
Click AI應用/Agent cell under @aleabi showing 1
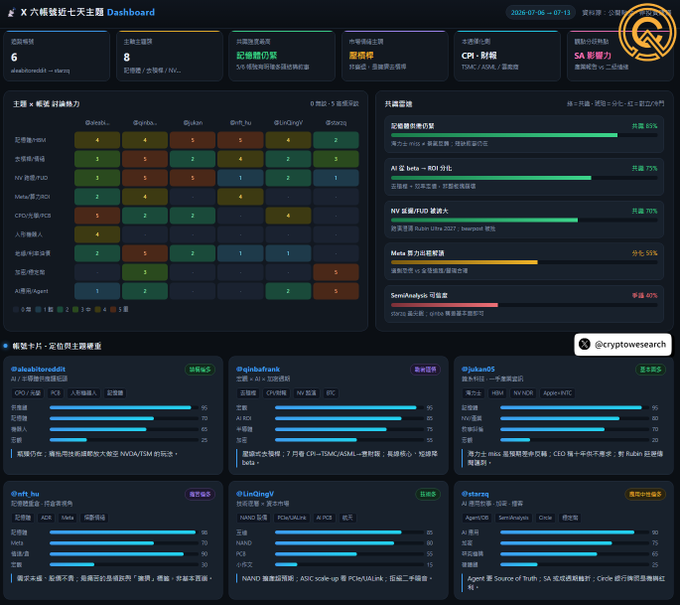click(97, 291)
